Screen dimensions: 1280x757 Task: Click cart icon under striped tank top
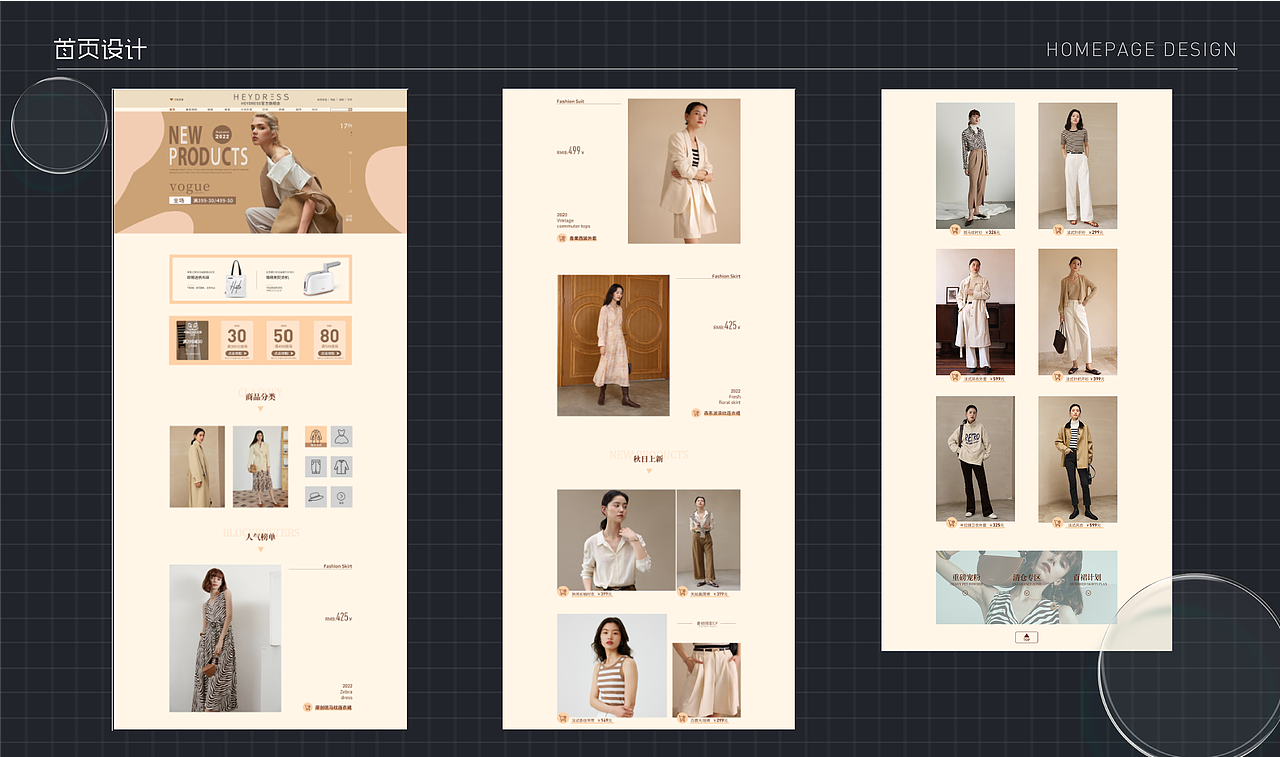click(x=563, y=718)
